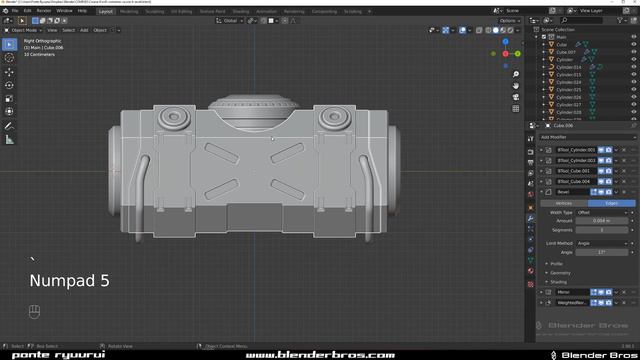Choose the Measure ruler tool
This screenshot has width=640, height=360.
(x=9, y=140)
